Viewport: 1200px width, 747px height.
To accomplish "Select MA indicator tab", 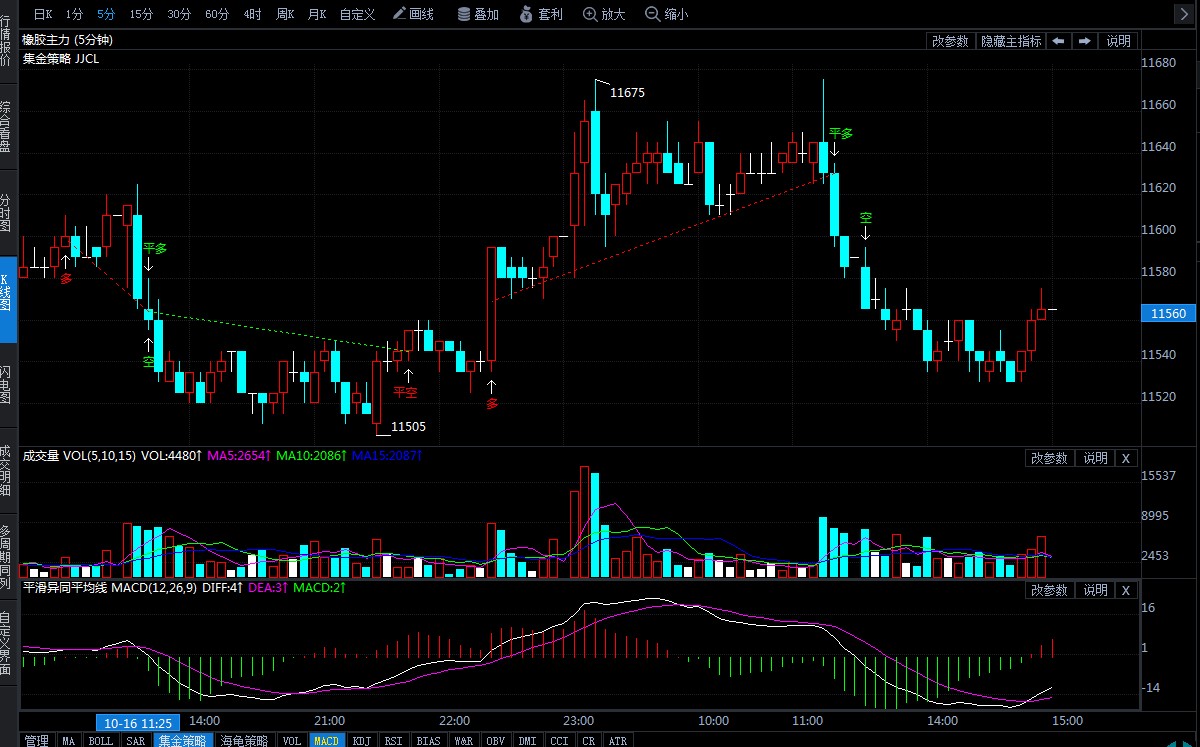I will click(68, 740).
